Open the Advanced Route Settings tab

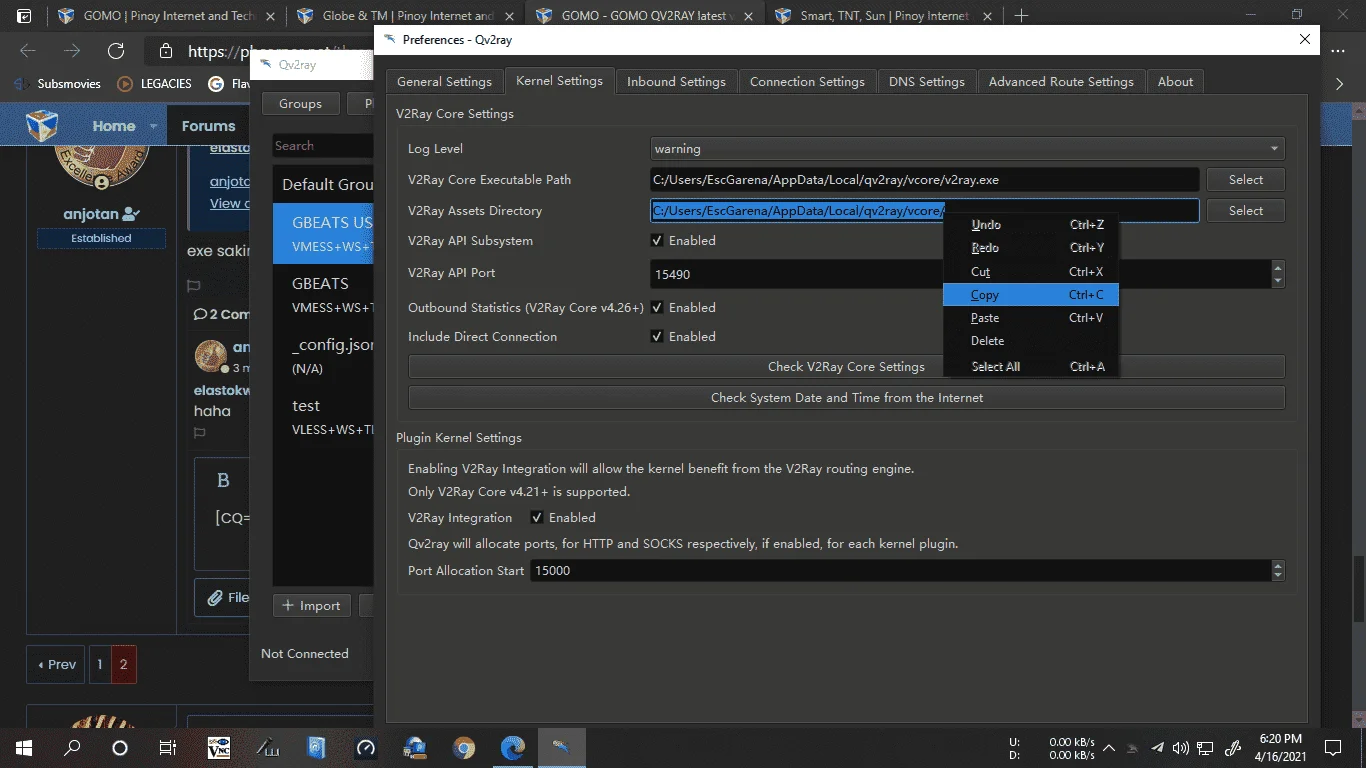coord(1061,82)
